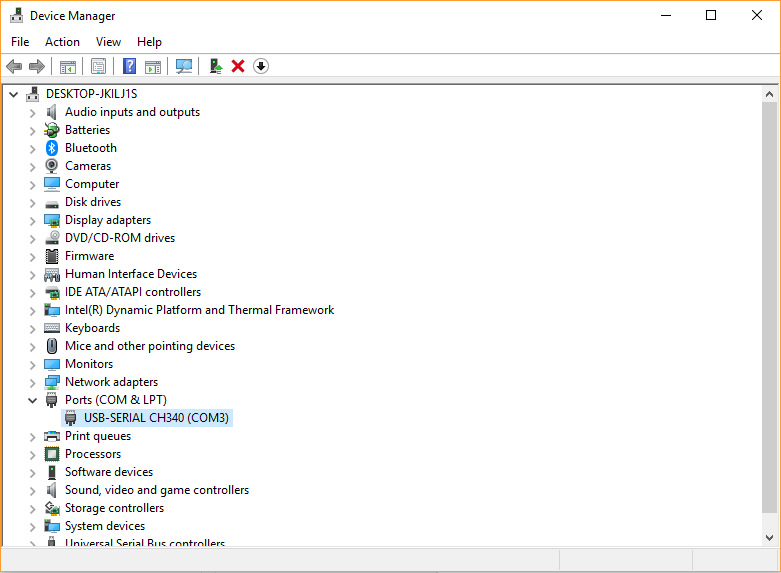Click the Processors chip icon
This screenshot has height=573, width=781.
click(52, 454)
